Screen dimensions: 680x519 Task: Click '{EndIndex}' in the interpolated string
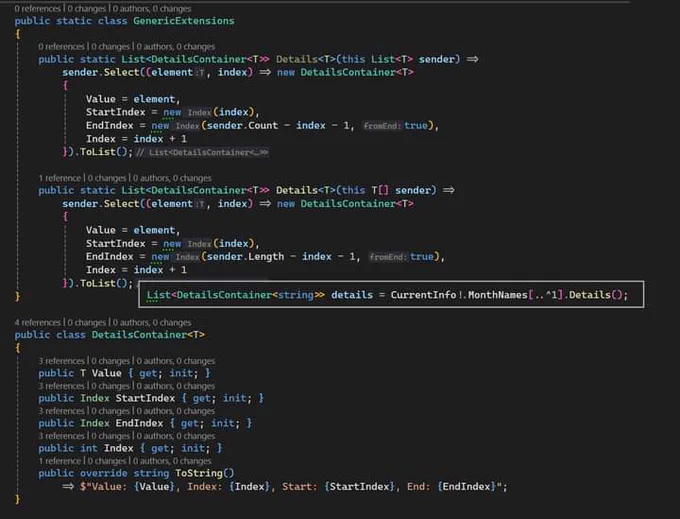(467, 486)
